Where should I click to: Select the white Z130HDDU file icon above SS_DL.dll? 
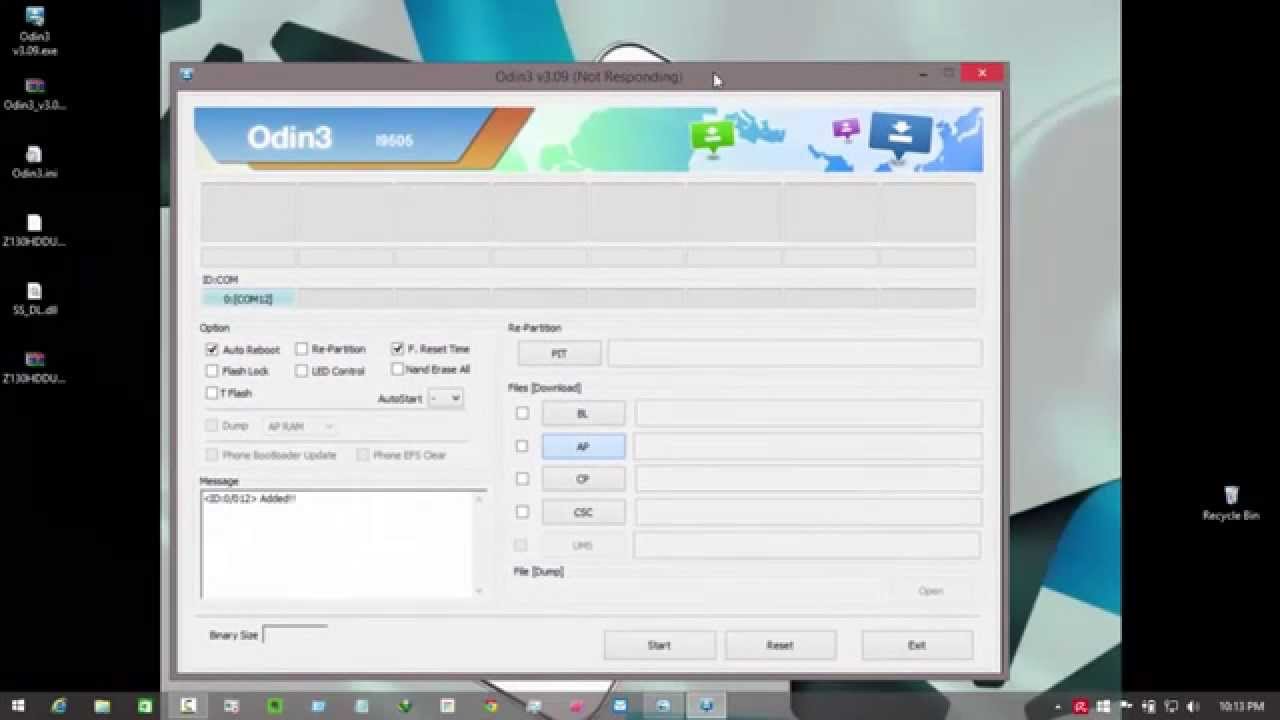[x=34, y=231]
